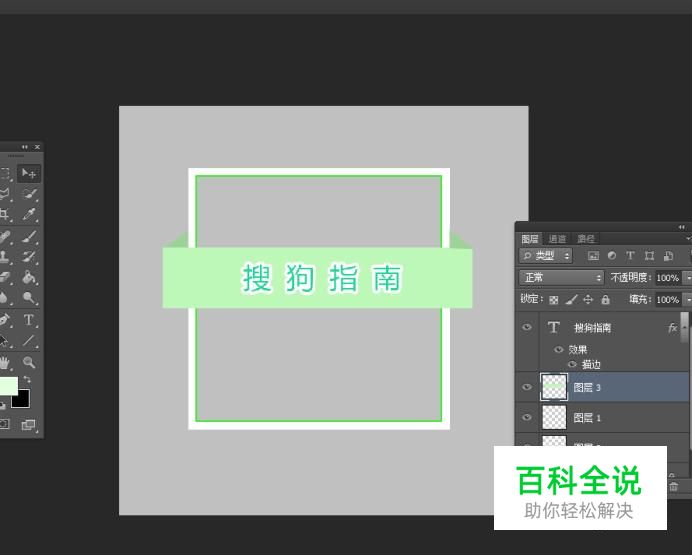Open the 不透明度 opacity slider arrow

click(688, 278)
